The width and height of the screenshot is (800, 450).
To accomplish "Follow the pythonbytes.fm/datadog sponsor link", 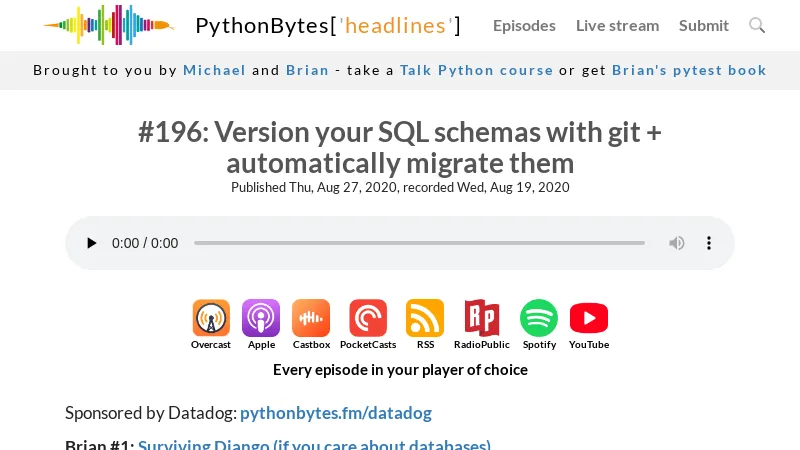I will tap(336, 412).
